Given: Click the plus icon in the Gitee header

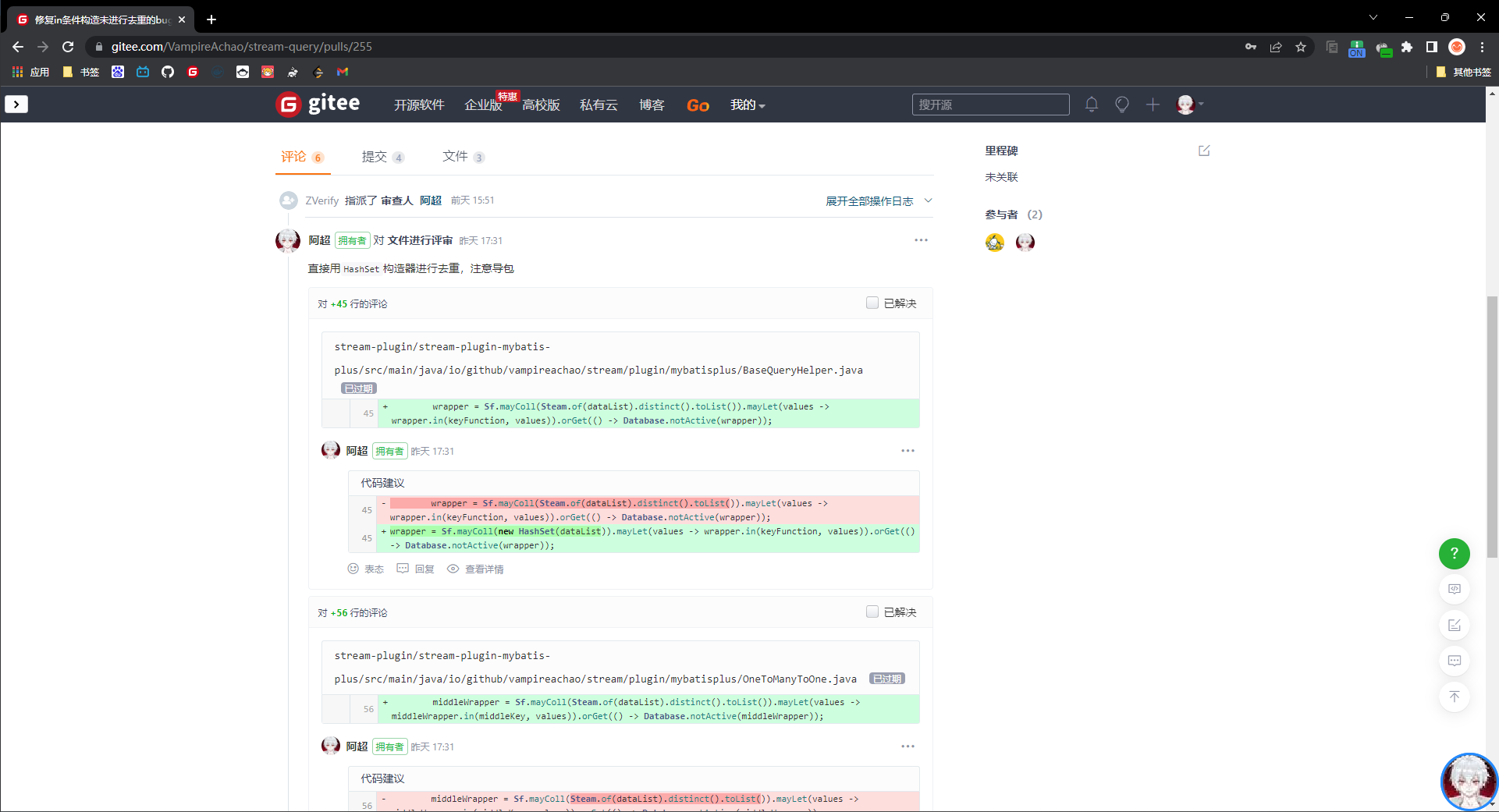Looking at the screenshot, I should click(1153, 105).
